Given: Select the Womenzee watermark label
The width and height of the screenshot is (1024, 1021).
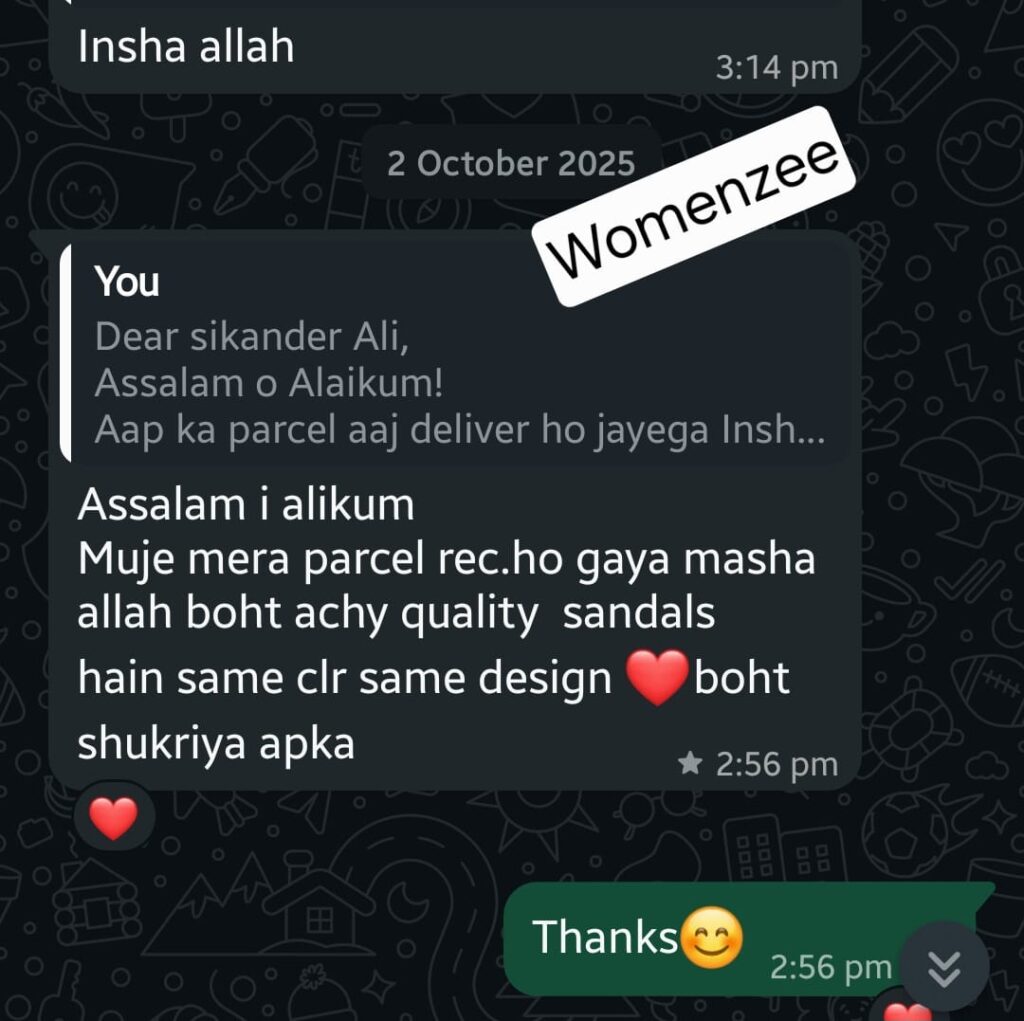Looking at the screenshot, I should [694, 206].
